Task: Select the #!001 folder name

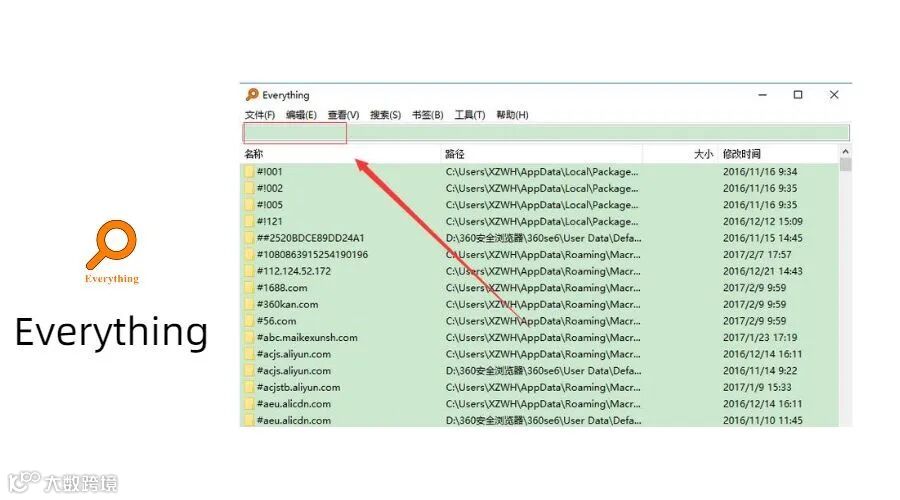Action: click(269, 172)
